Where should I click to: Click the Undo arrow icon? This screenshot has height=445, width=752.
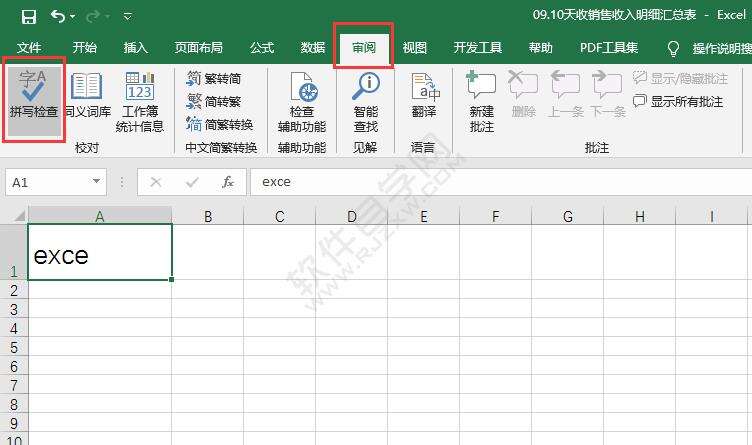[58, 17]
